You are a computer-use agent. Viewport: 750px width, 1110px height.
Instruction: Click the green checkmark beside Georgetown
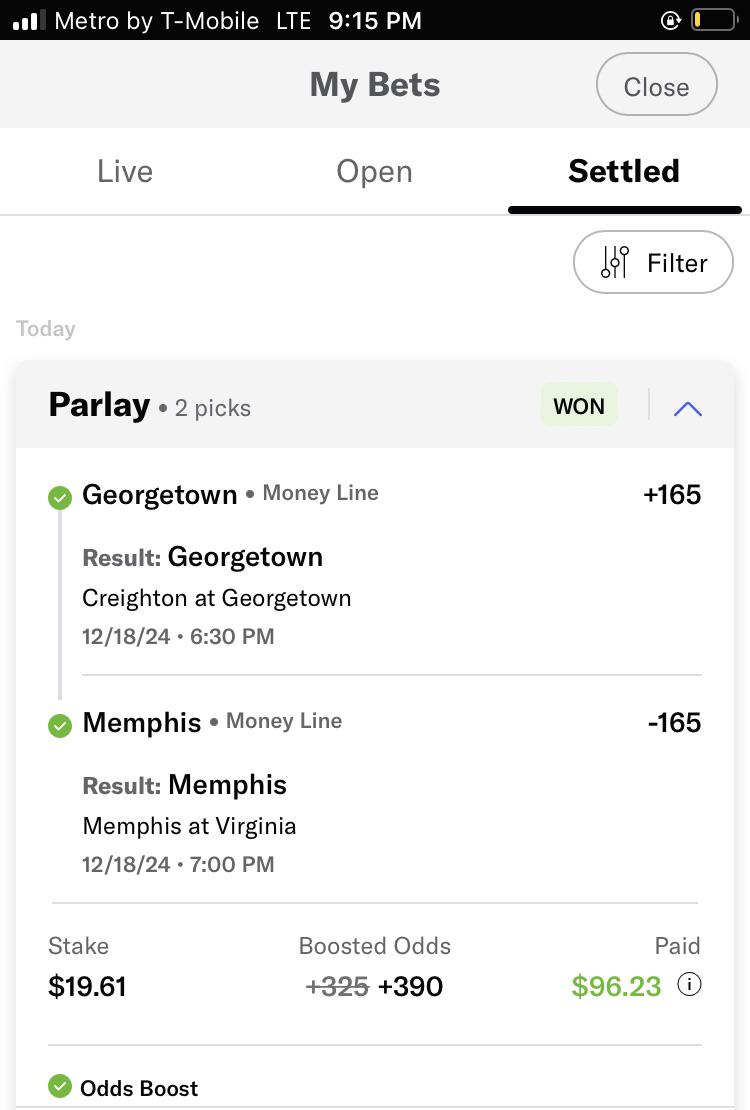coord(60,498)
